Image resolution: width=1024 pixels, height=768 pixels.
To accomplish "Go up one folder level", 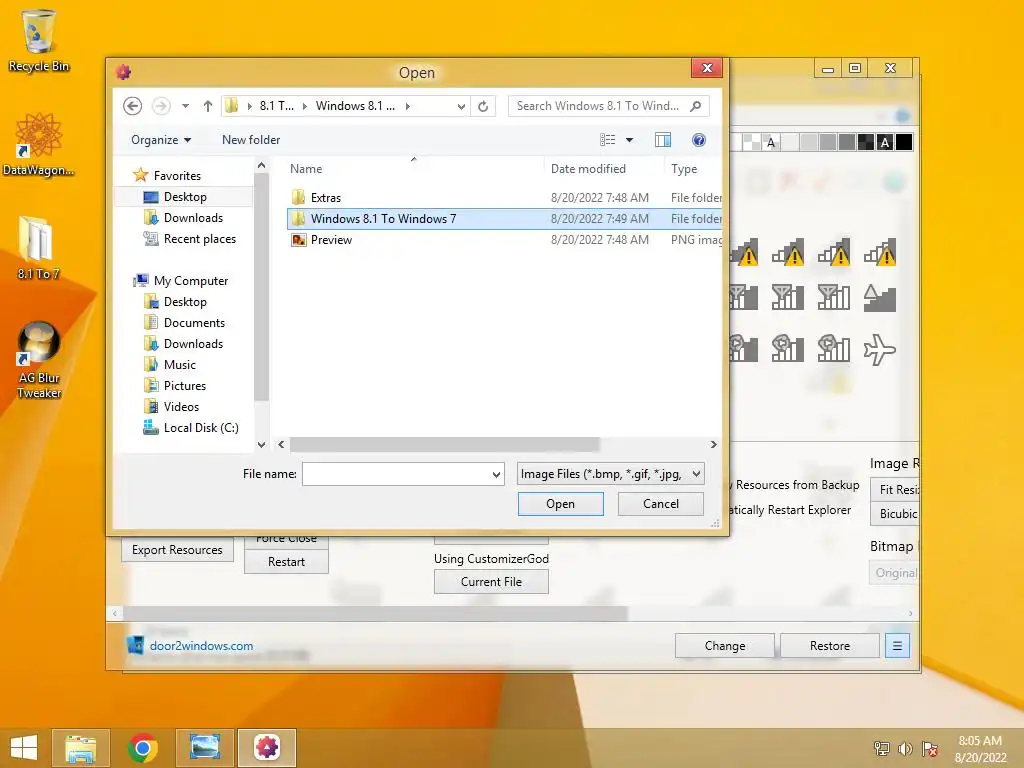I will pyautogui.click(x=208, y=106).
